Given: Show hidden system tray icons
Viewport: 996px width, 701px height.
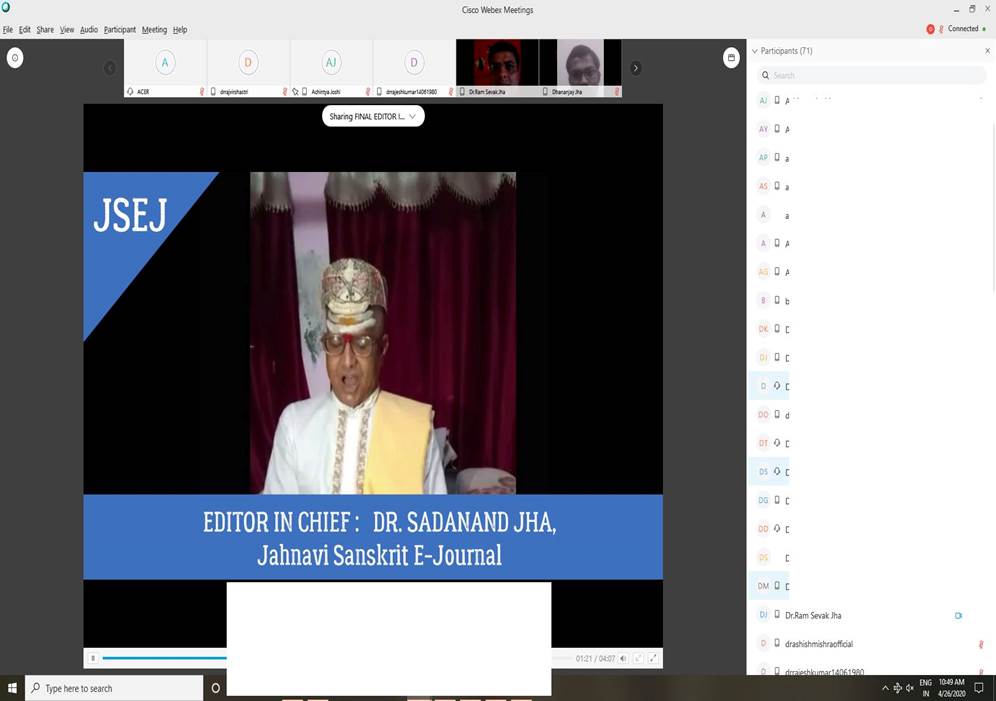Looking at the screenshot, I should (885, 688).
